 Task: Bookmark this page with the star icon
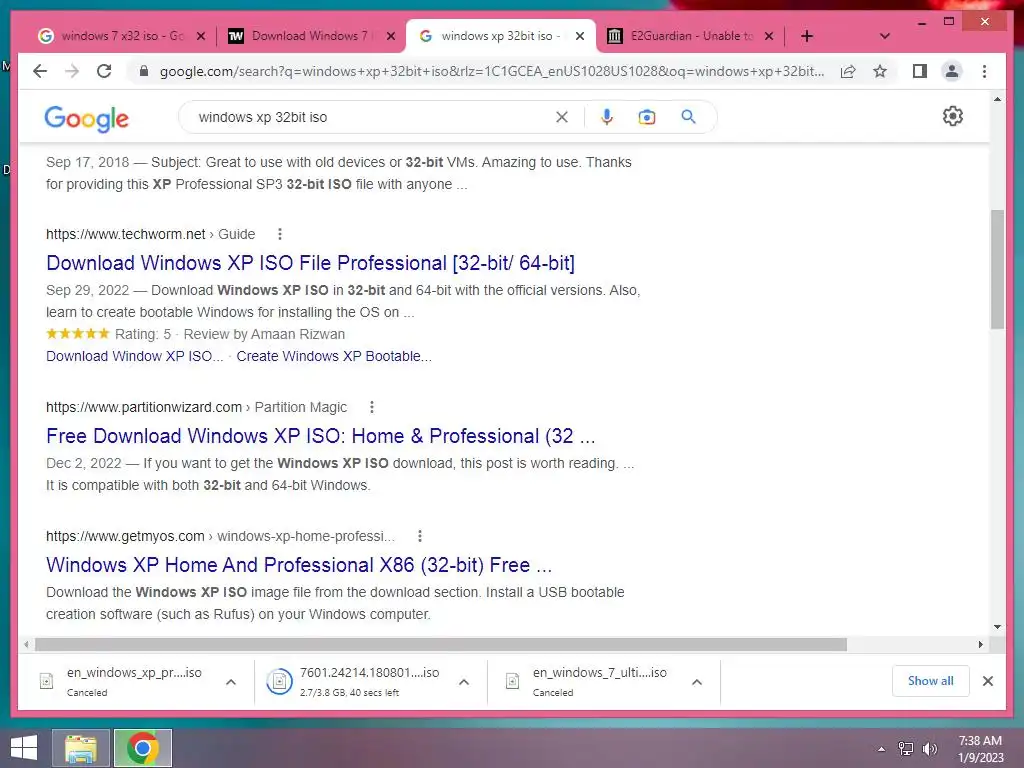[x=880, y=71]
